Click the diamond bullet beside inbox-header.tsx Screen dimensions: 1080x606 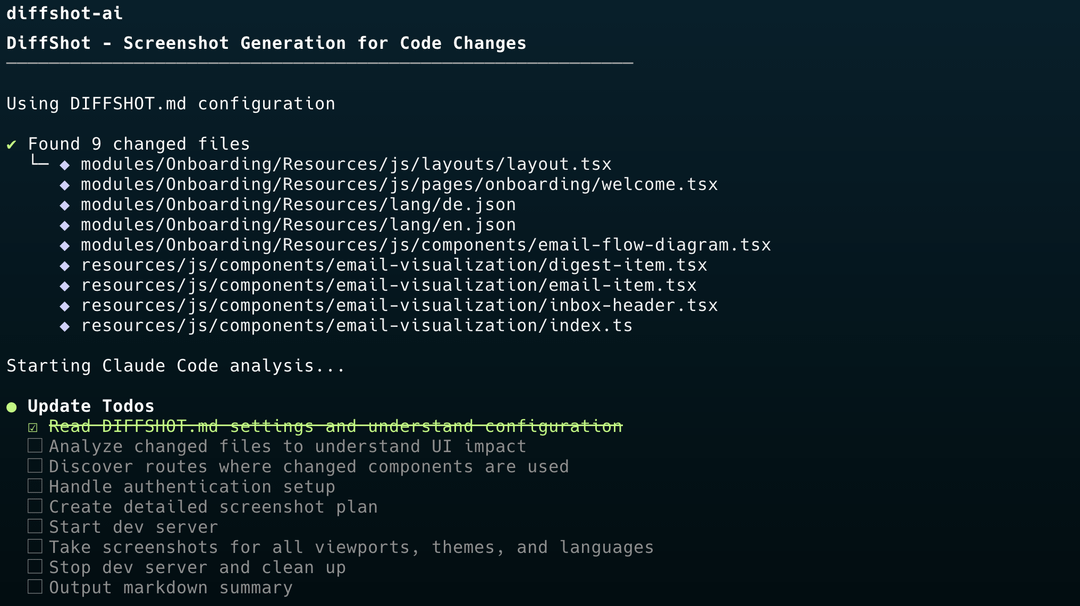pos(65,306)
